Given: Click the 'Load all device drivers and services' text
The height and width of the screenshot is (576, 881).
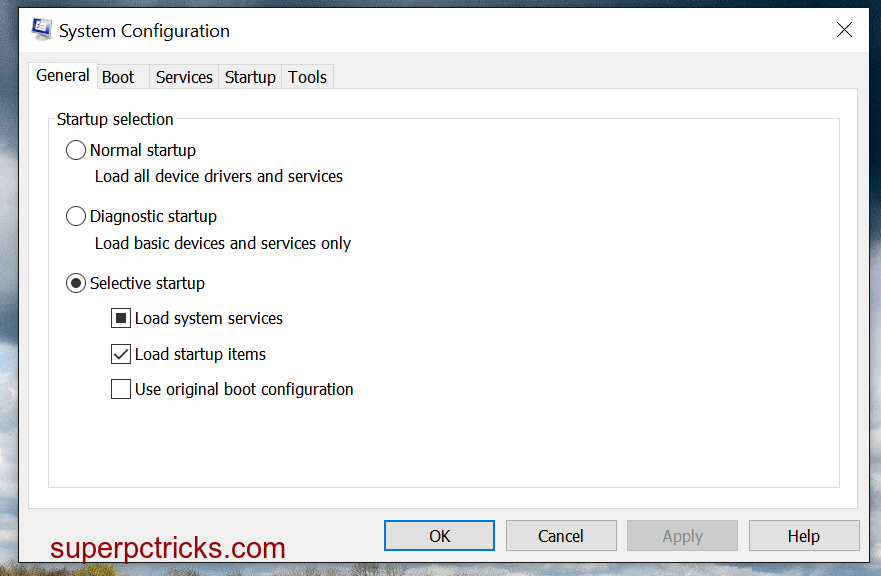Looking at the screenshot, I should click(x=219, y=176).
